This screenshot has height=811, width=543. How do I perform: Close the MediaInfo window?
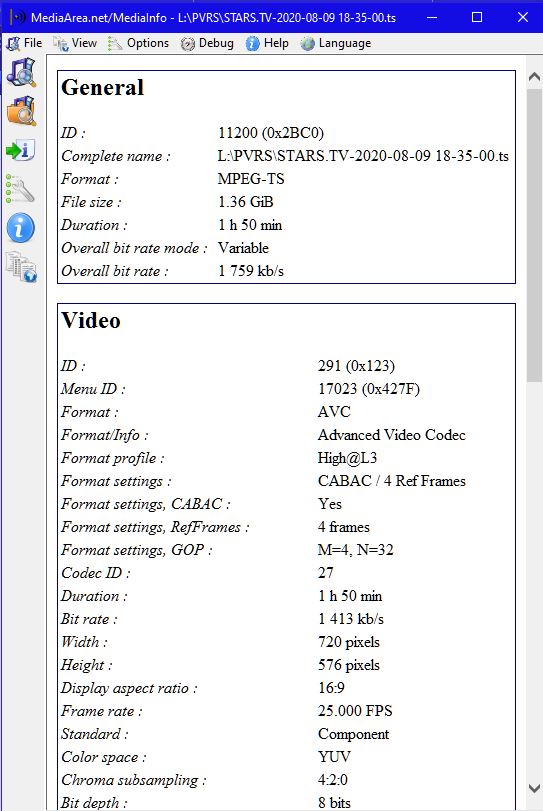click(x=523, y=17)
